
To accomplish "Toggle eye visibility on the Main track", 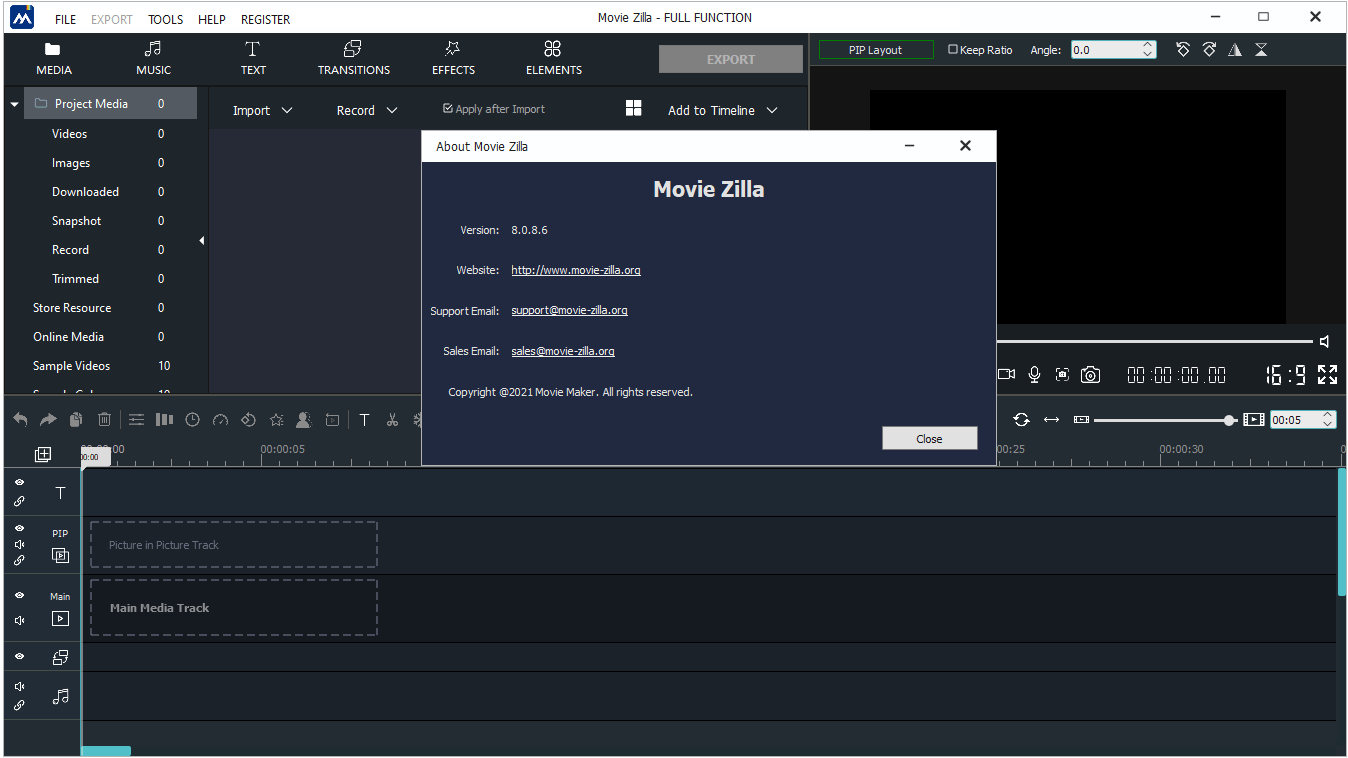I will (x=19, y=594).
